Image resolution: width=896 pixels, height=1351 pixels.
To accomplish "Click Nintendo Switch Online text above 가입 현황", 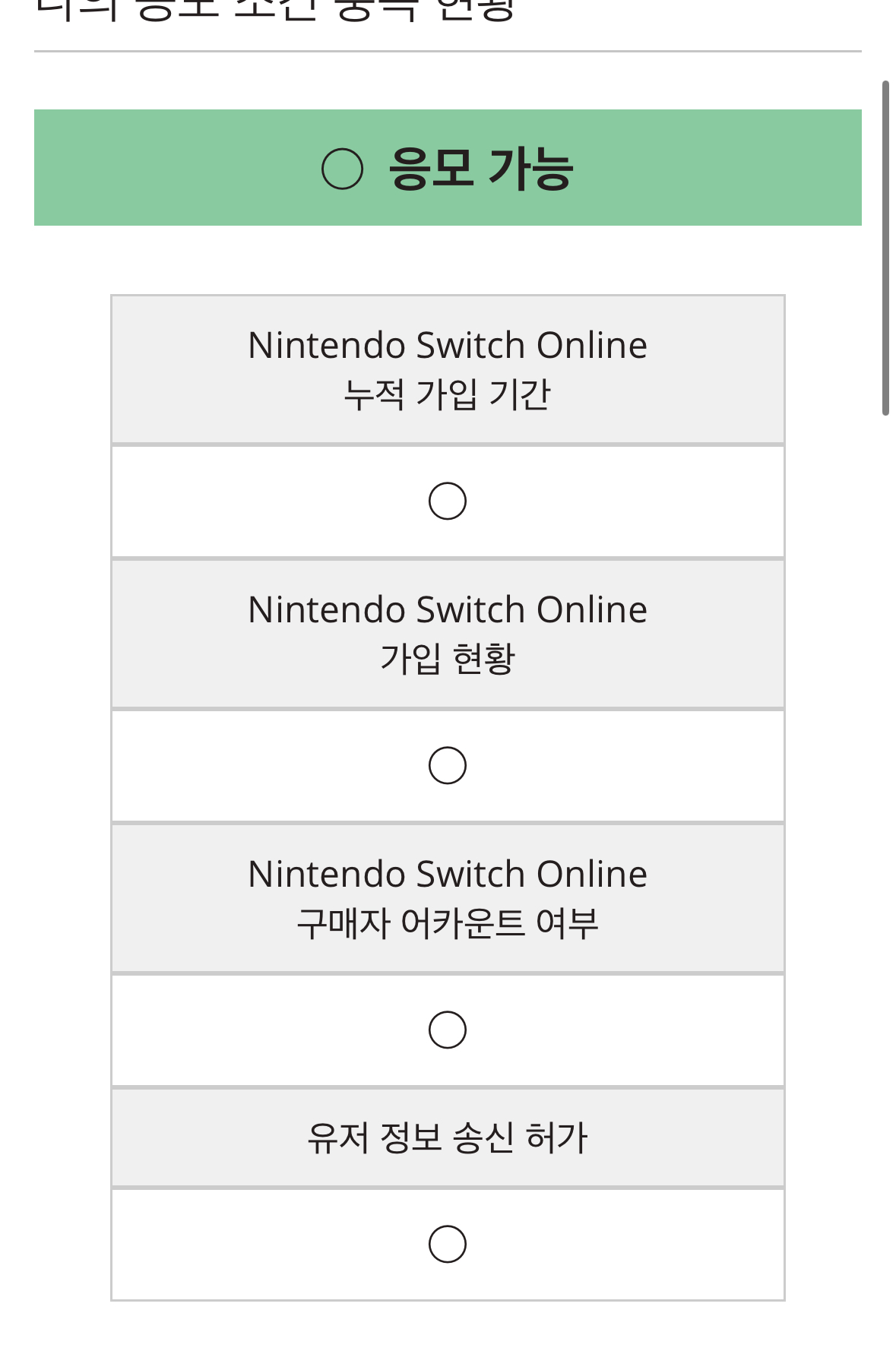I will pyautogui.click(x=447, y=610).
